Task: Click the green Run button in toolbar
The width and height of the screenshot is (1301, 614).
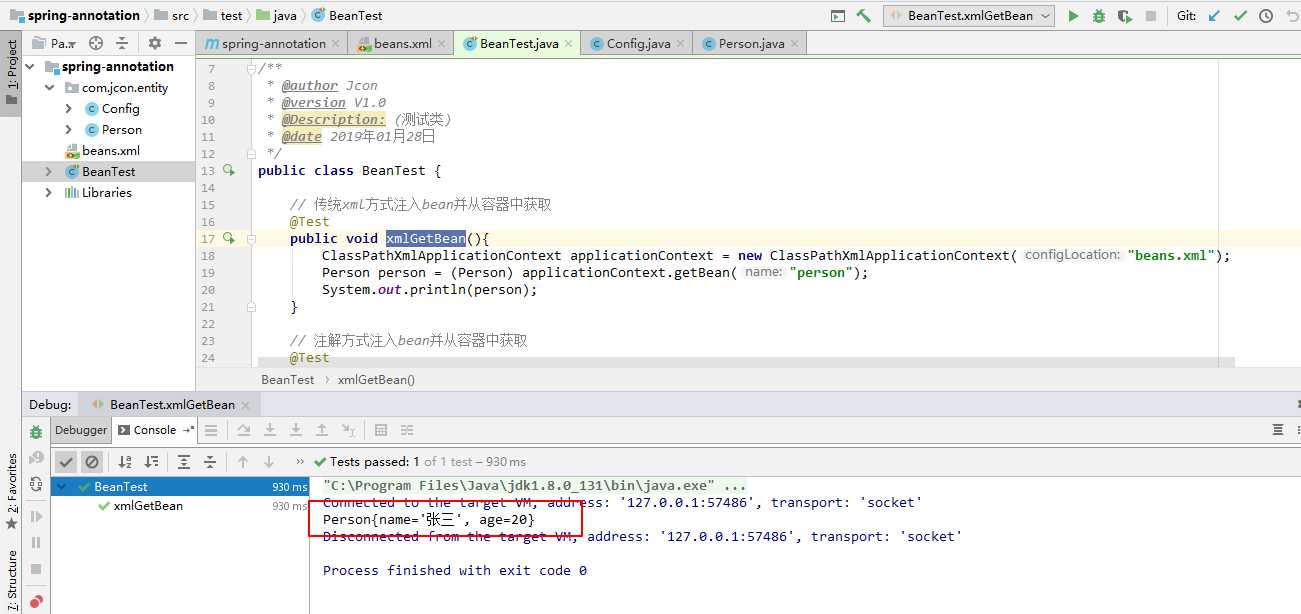Action: (x=1073, y=16)
